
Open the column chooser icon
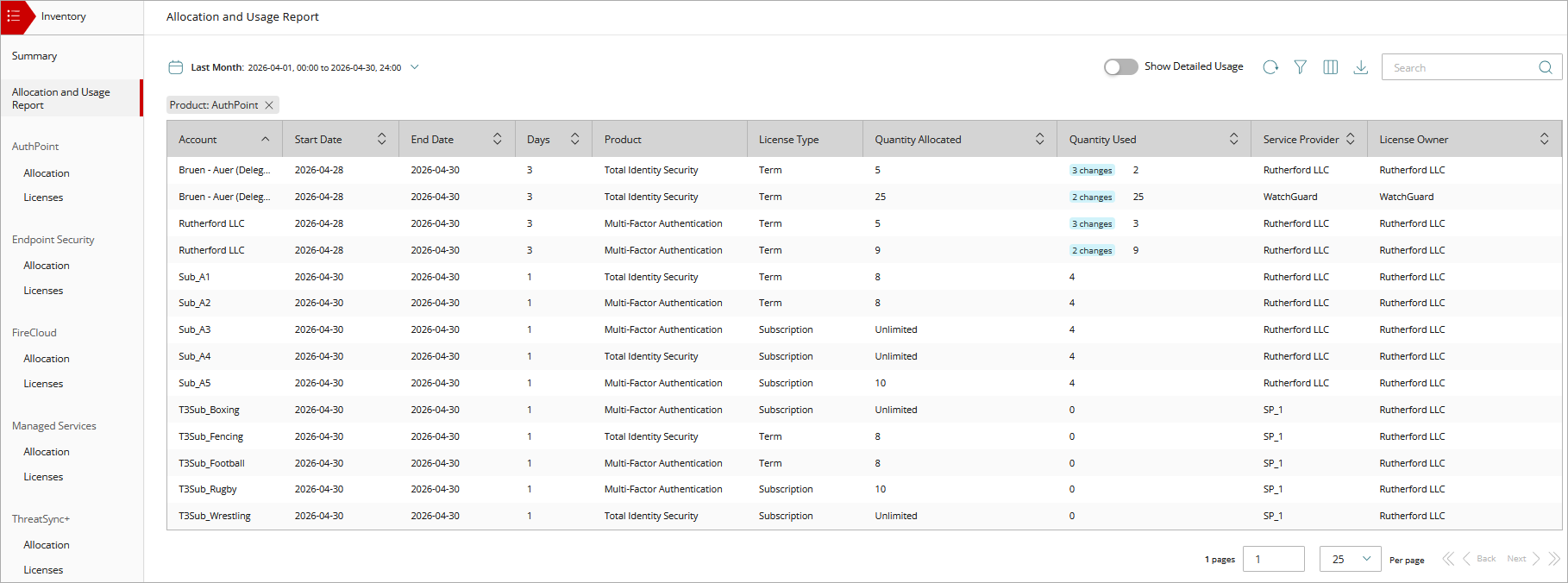(1331, 67)
